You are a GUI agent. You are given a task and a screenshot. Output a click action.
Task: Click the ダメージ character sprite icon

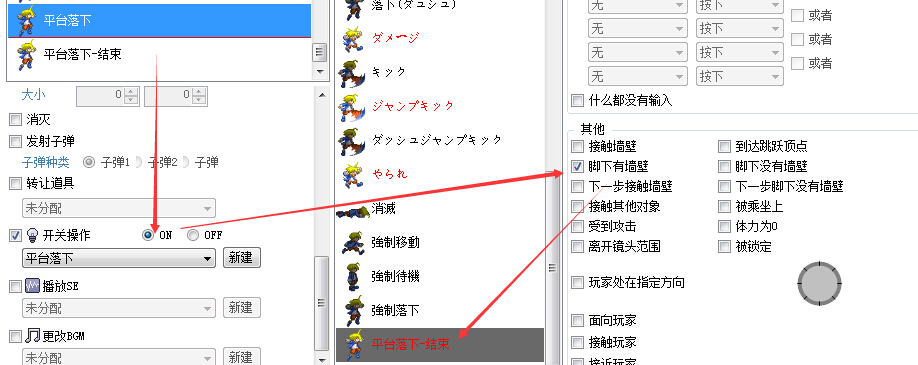[353, 39]
